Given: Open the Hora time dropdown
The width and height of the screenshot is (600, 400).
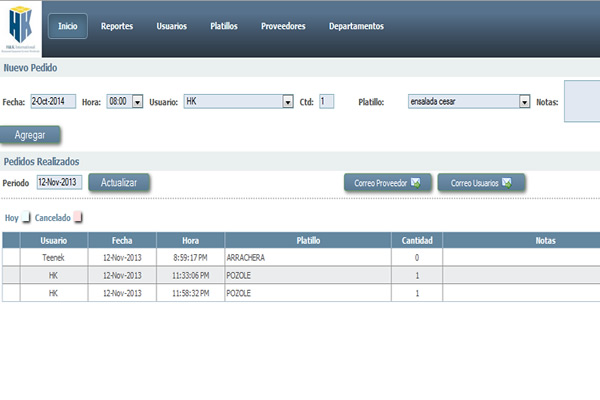Looking at the screenshot, I should coord(137,101).
